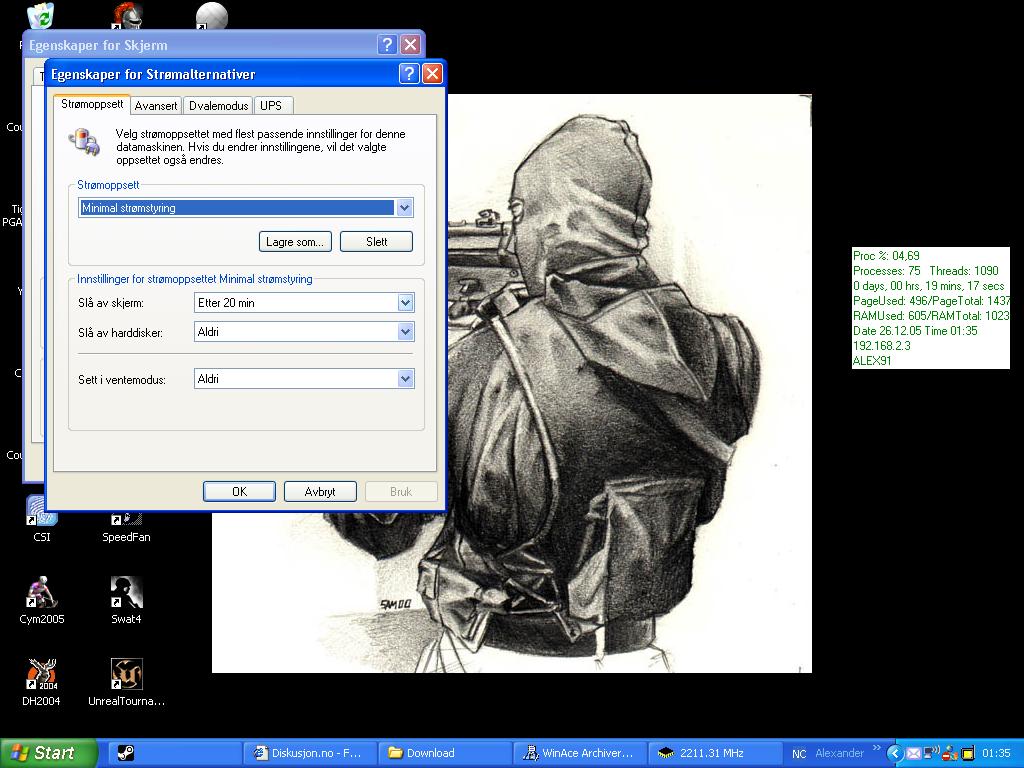Open the knight helmet desktop shortcut
Viewport: 1024px width, 768px height.
coord(126,14)
